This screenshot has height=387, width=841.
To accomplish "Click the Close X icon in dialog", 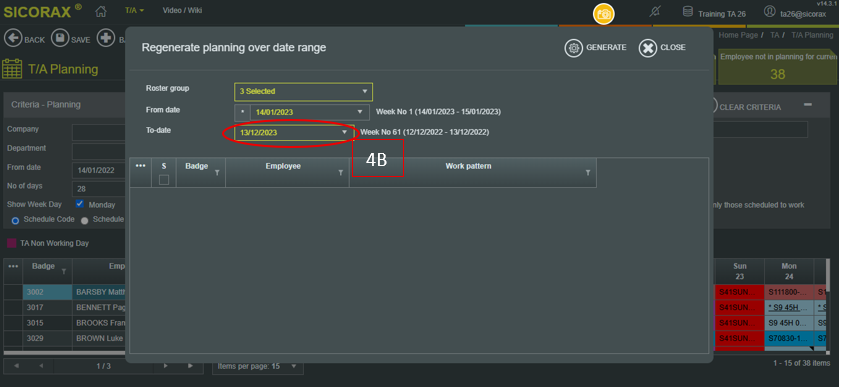I will pyautogui.click(x=648, y=48).
